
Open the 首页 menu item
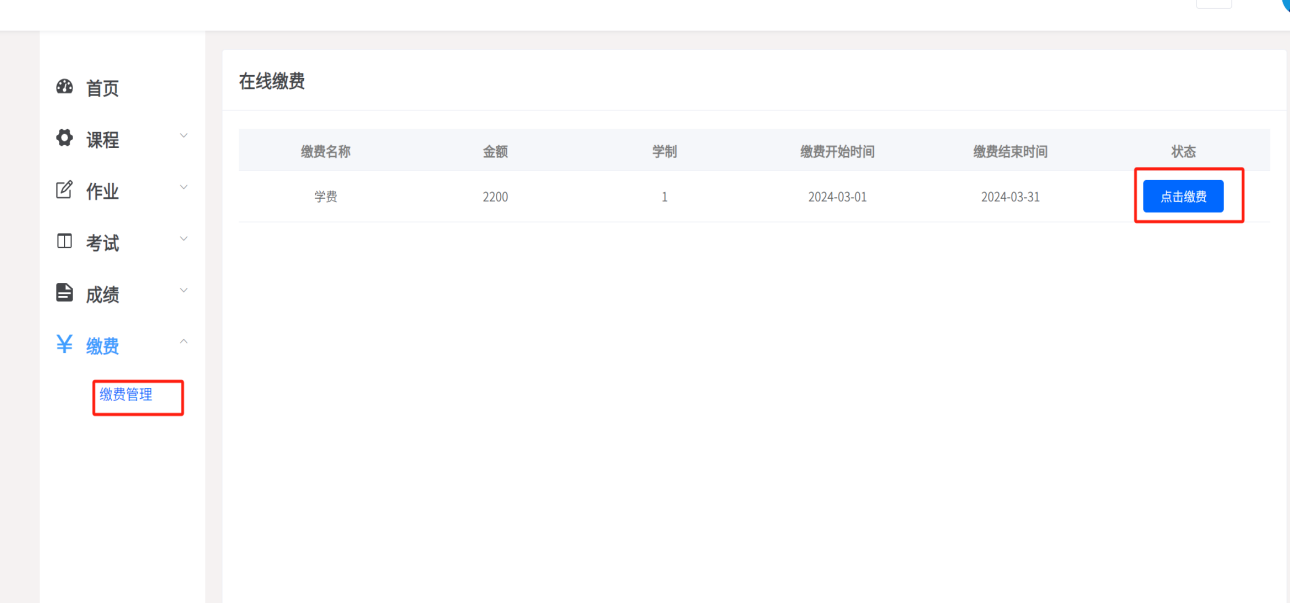click(102, 89)
